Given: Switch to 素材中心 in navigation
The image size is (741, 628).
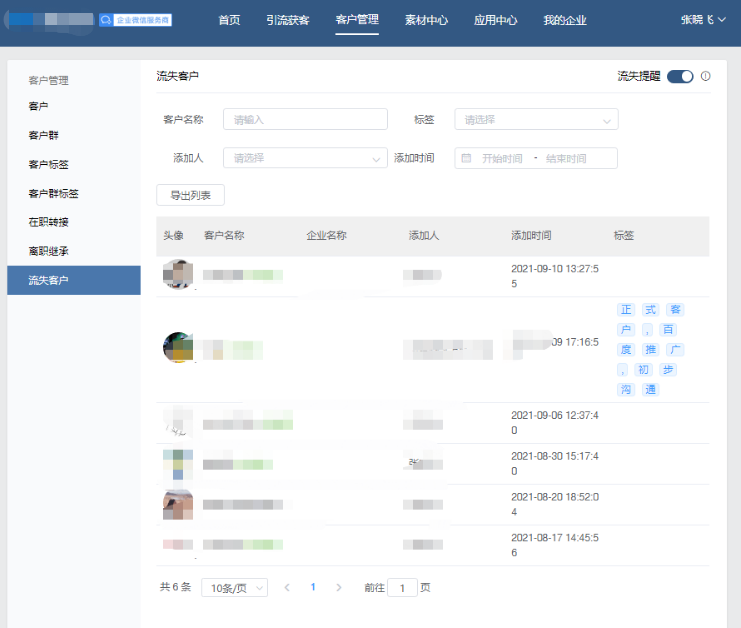Looking at the screenshot, I should (426, 20).
